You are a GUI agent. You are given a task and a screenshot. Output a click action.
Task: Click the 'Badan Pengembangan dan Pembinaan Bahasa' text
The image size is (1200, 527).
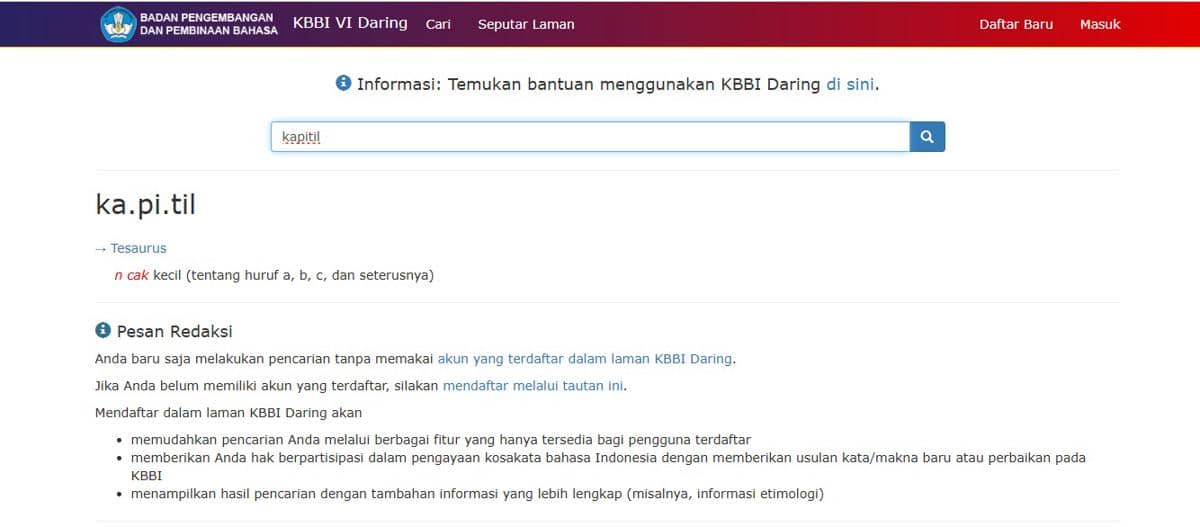(x=208, y=24)
